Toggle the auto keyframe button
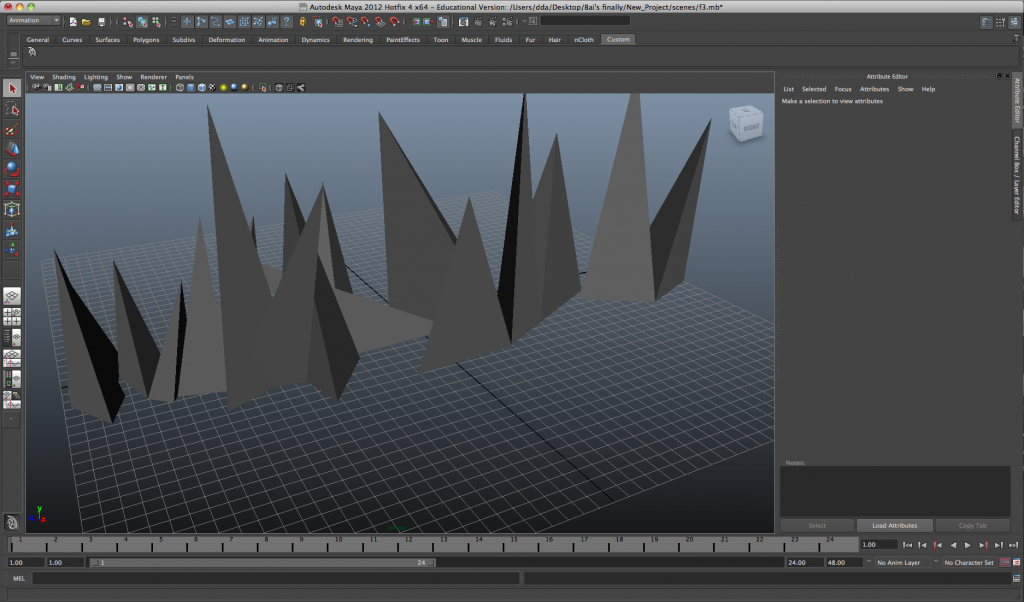The height and width of the screenshot is (602, 1024). (1003, 563)
